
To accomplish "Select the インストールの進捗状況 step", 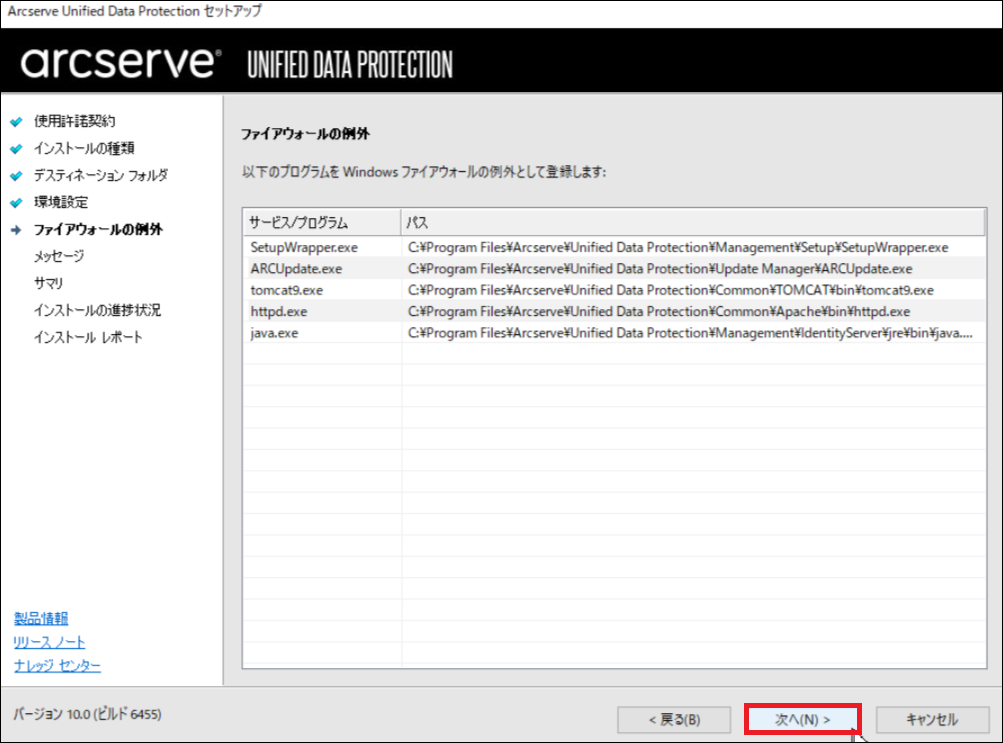I will click(97, 310).
